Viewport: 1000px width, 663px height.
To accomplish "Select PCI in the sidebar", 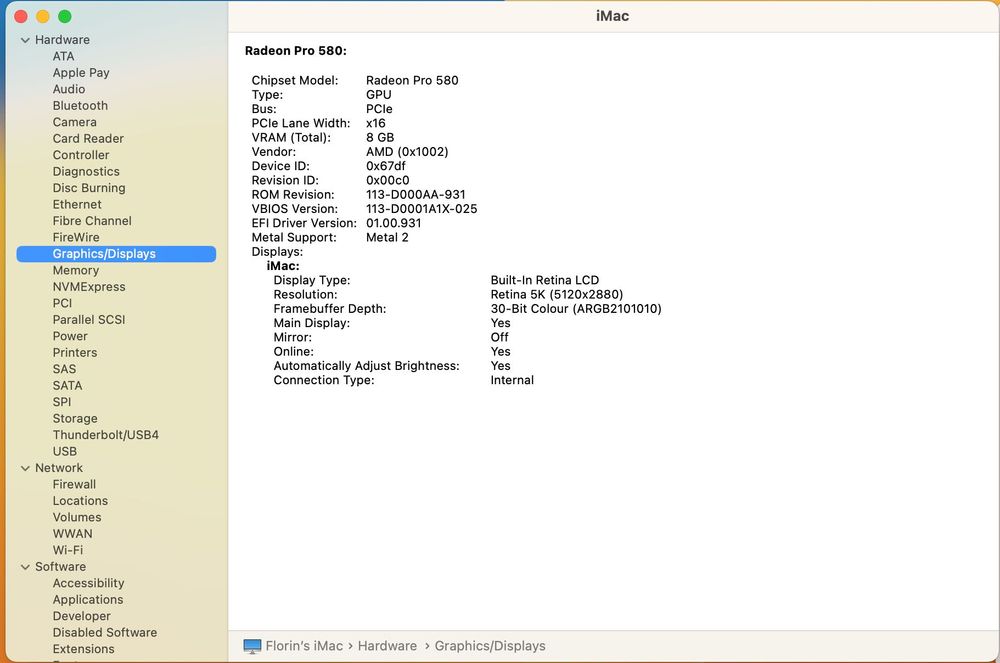I will tap(62, 303).
